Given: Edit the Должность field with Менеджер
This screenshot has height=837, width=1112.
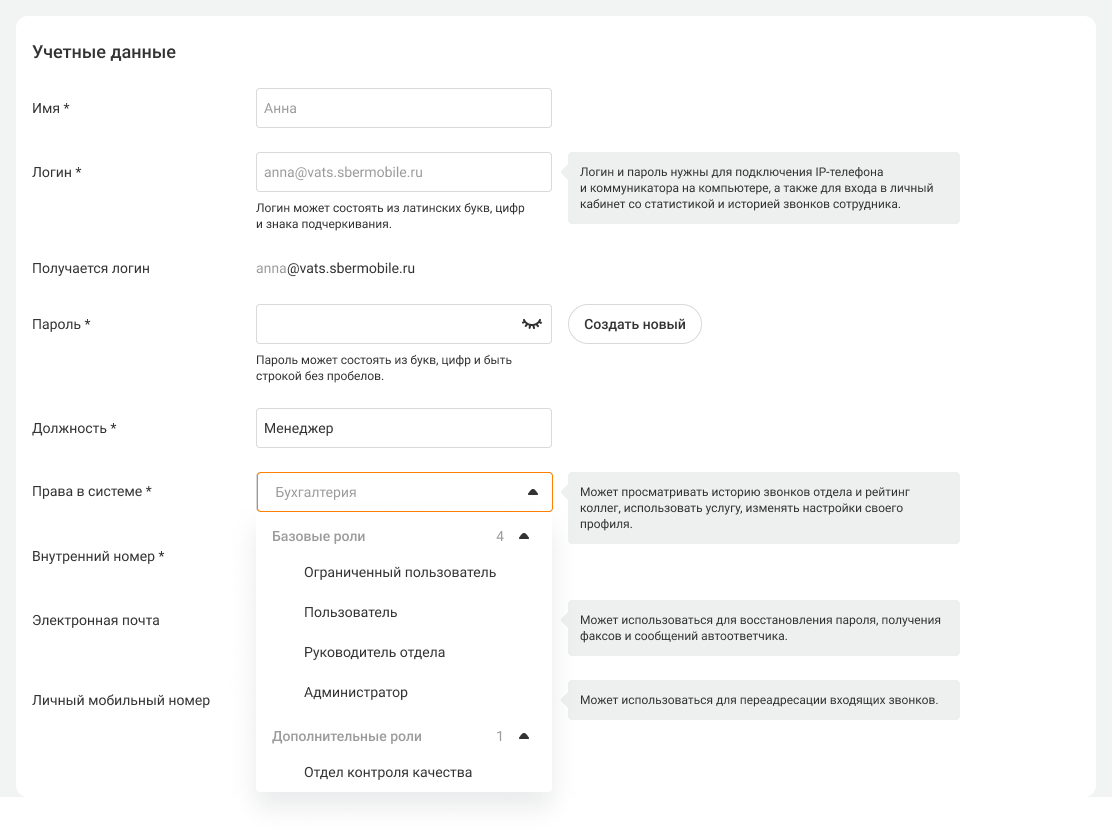Looking at the screenshot, I should 404,428.
